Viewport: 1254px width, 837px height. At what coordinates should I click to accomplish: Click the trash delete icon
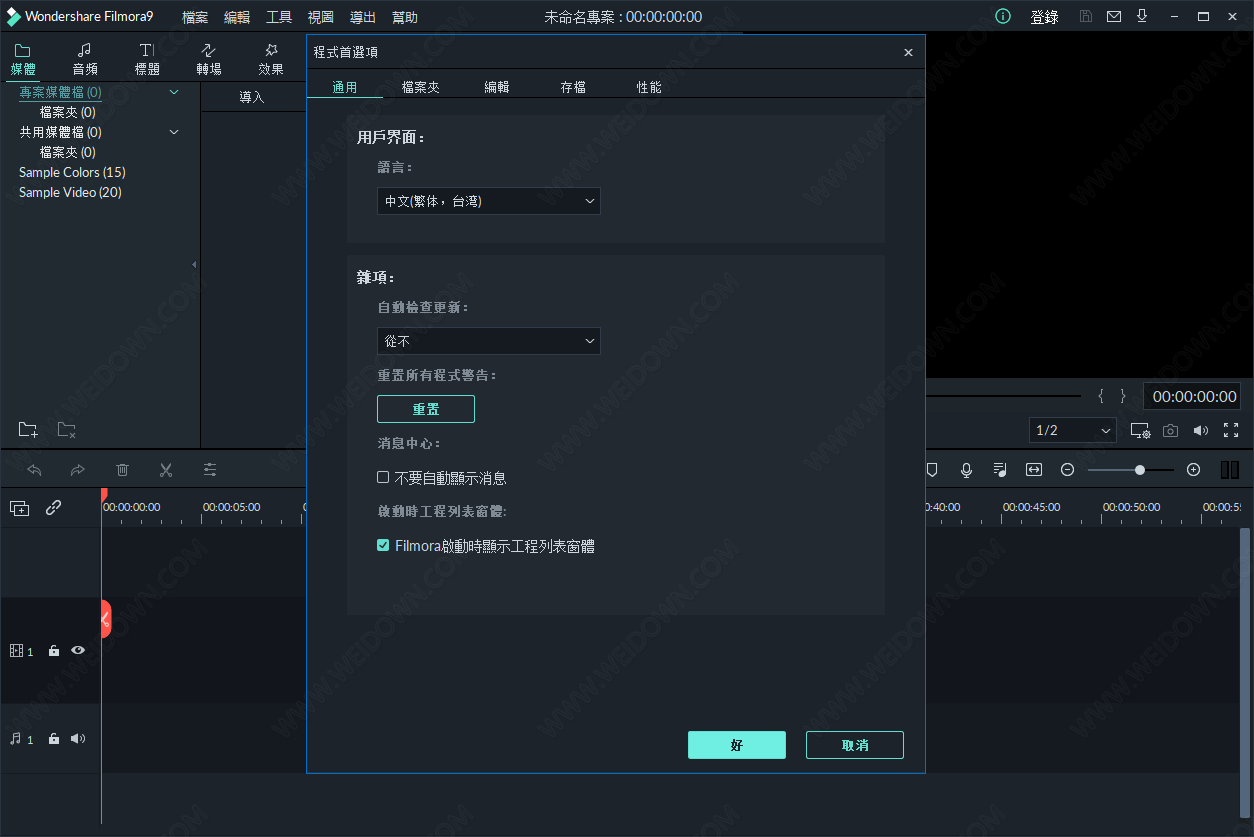tap(122, 469)
